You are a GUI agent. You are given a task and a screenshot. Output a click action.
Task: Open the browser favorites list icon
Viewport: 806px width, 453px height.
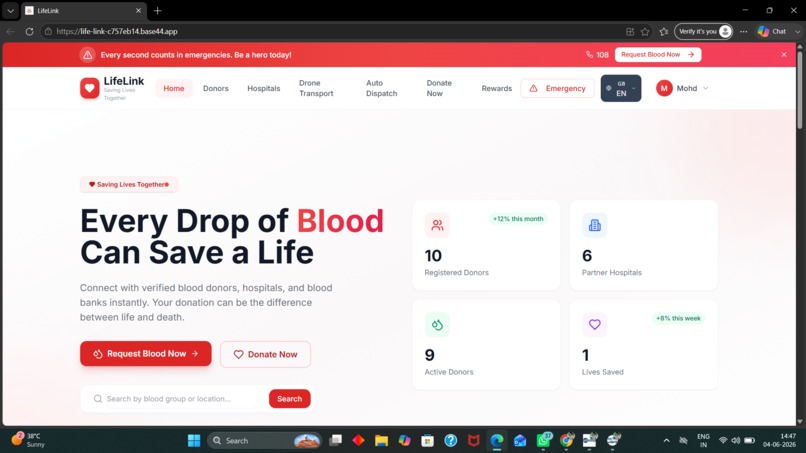click(664, 31)
